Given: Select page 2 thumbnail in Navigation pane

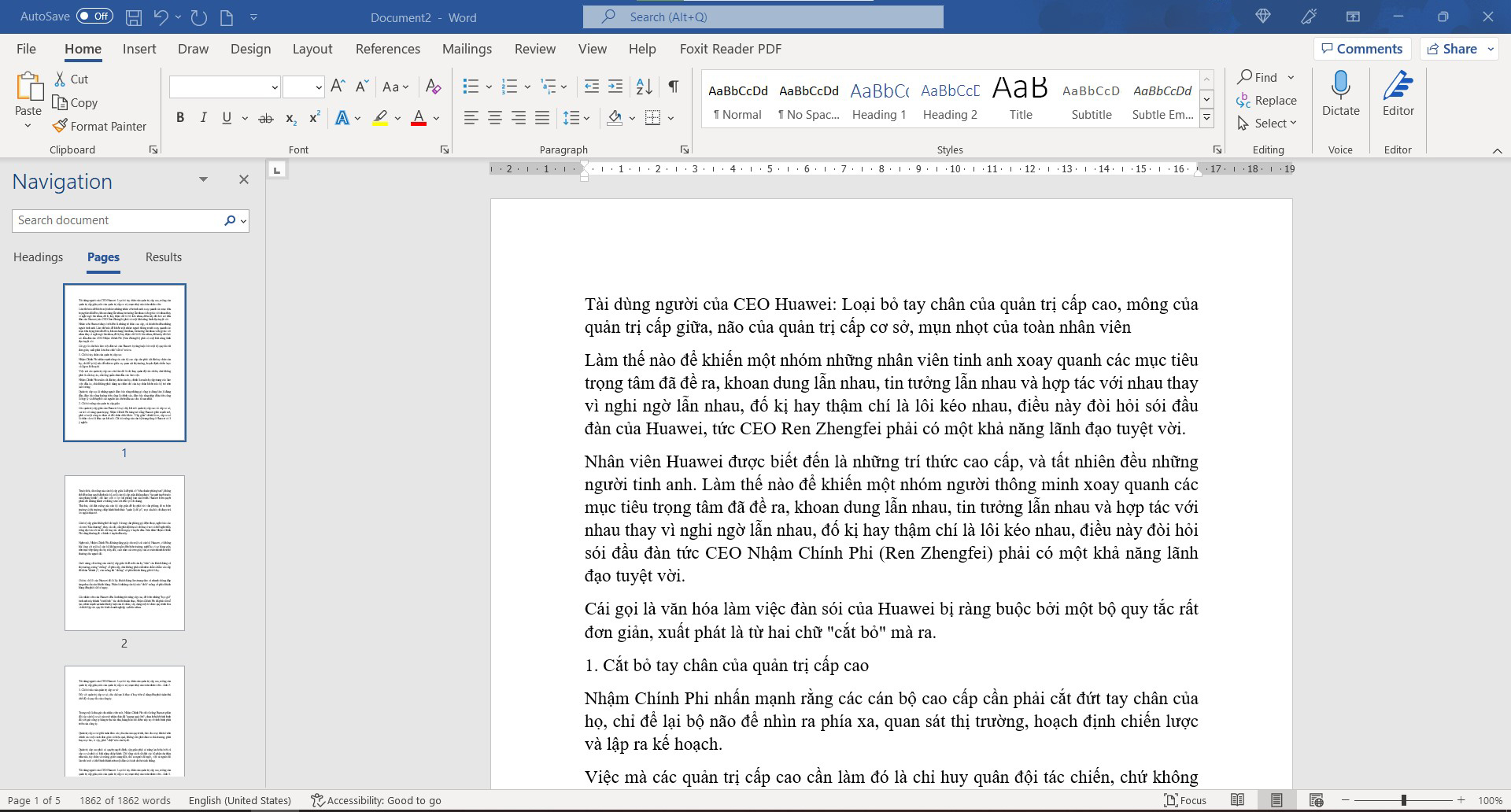Looking at the screenshot, I should pos(124,552).
